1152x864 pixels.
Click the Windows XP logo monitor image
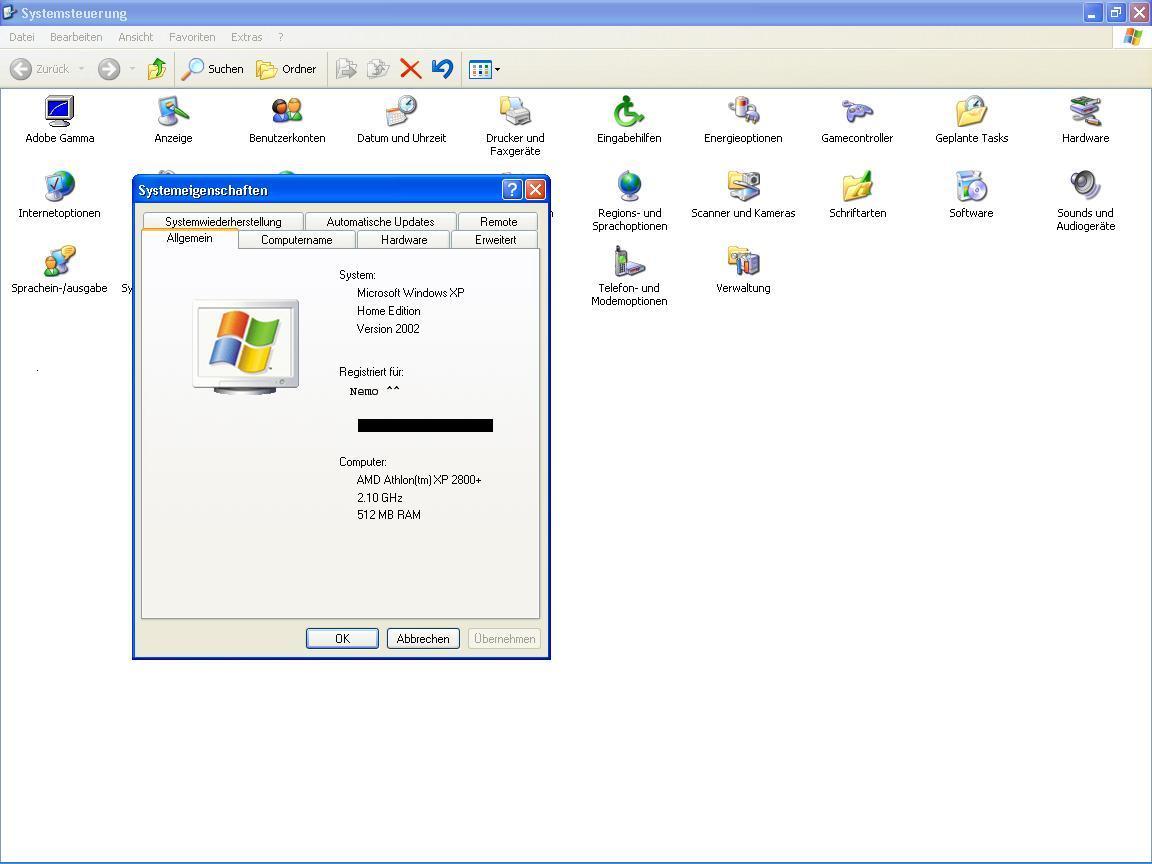tap(245, 347)
